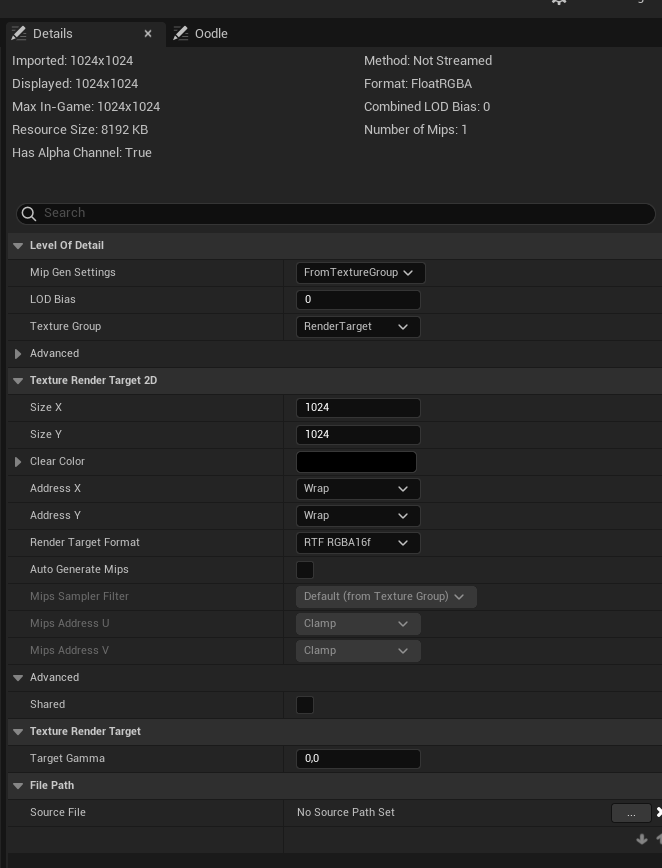Expand Advanced under Level Of Detail
The image size is (662, 868).
(x=18, y=354)
